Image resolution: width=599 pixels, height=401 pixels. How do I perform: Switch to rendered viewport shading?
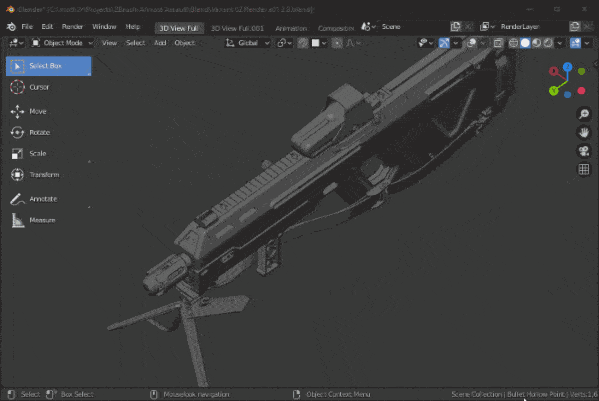(548, 43)
